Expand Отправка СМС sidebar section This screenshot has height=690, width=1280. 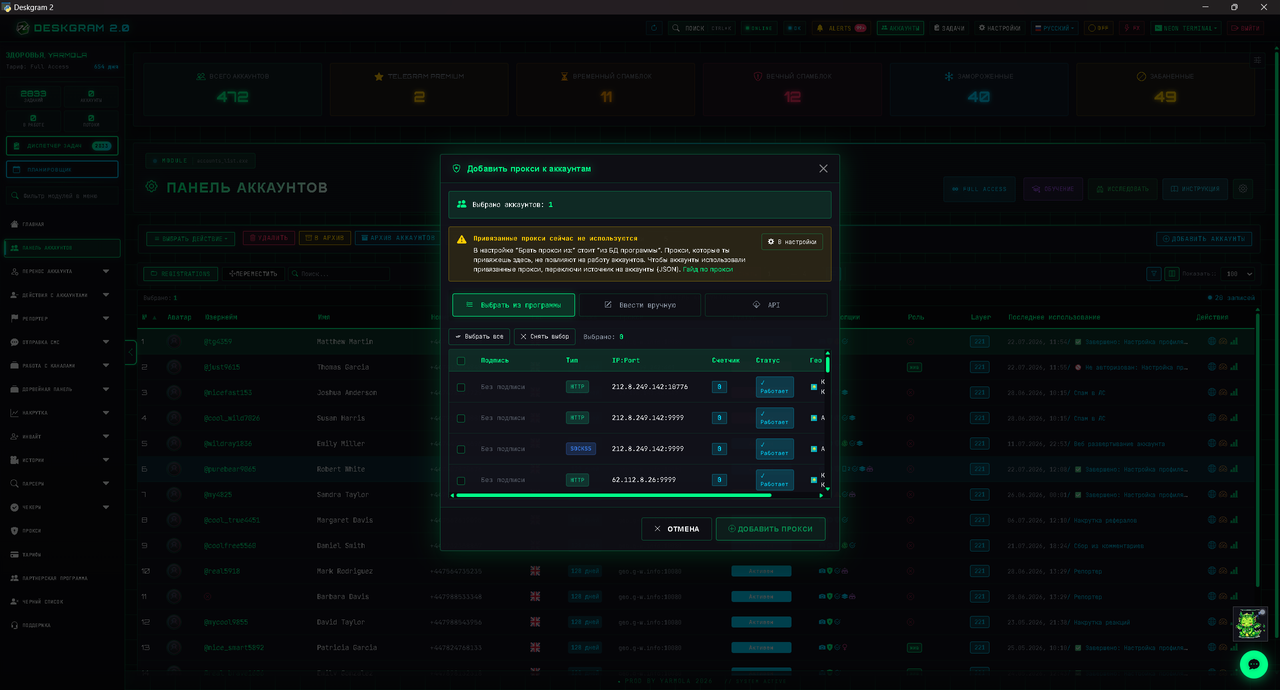point(62,342)
